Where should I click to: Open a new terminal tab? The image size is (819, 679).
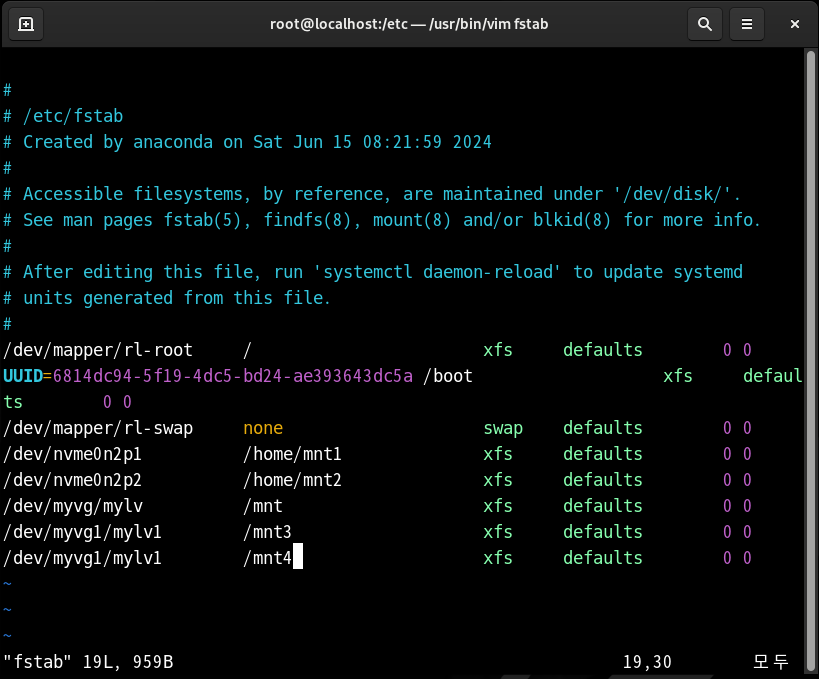[26, 24]
